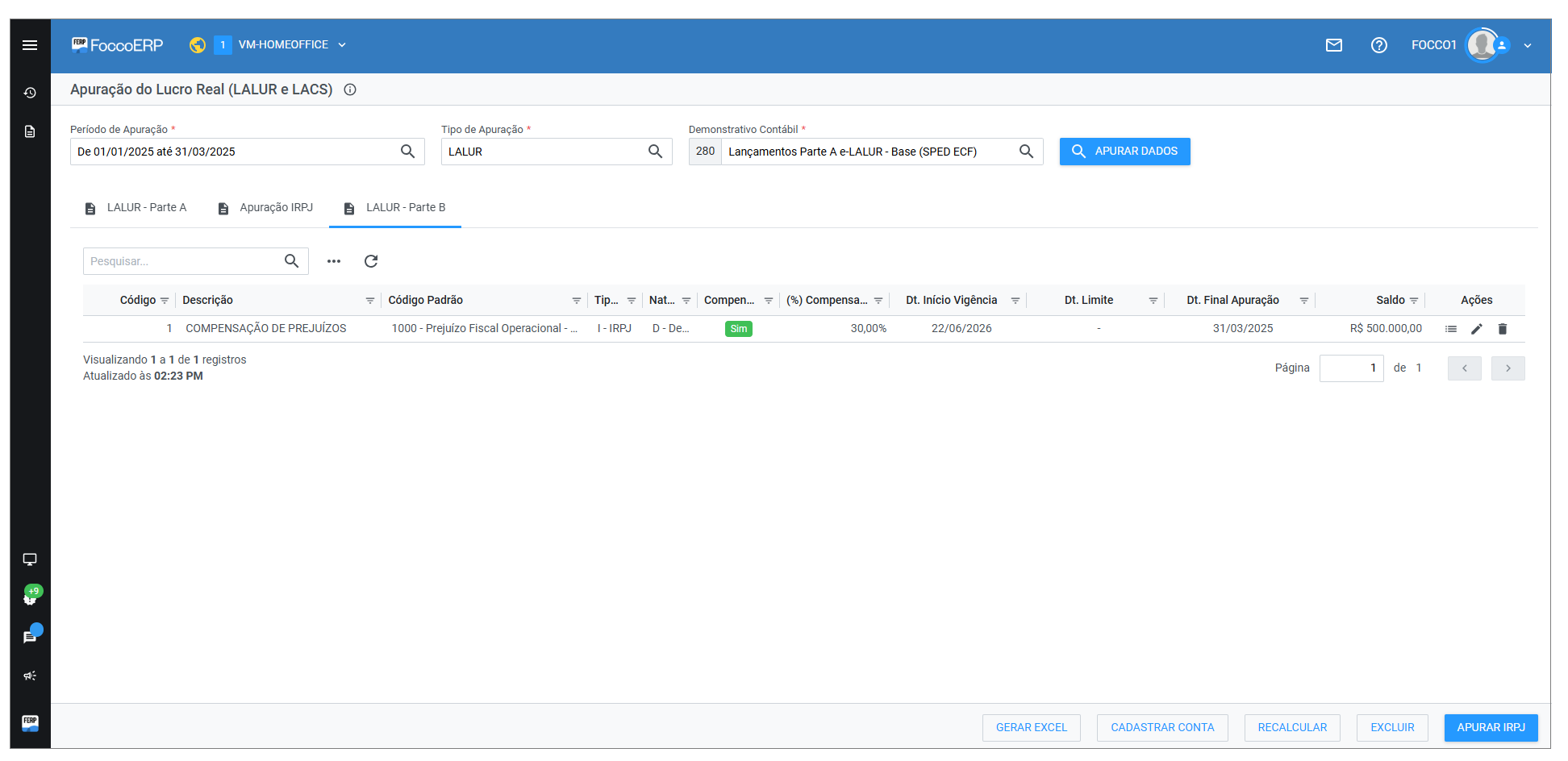Click the Sim badge in table row
1568x761 pixels.
click(x=739, y=329)
